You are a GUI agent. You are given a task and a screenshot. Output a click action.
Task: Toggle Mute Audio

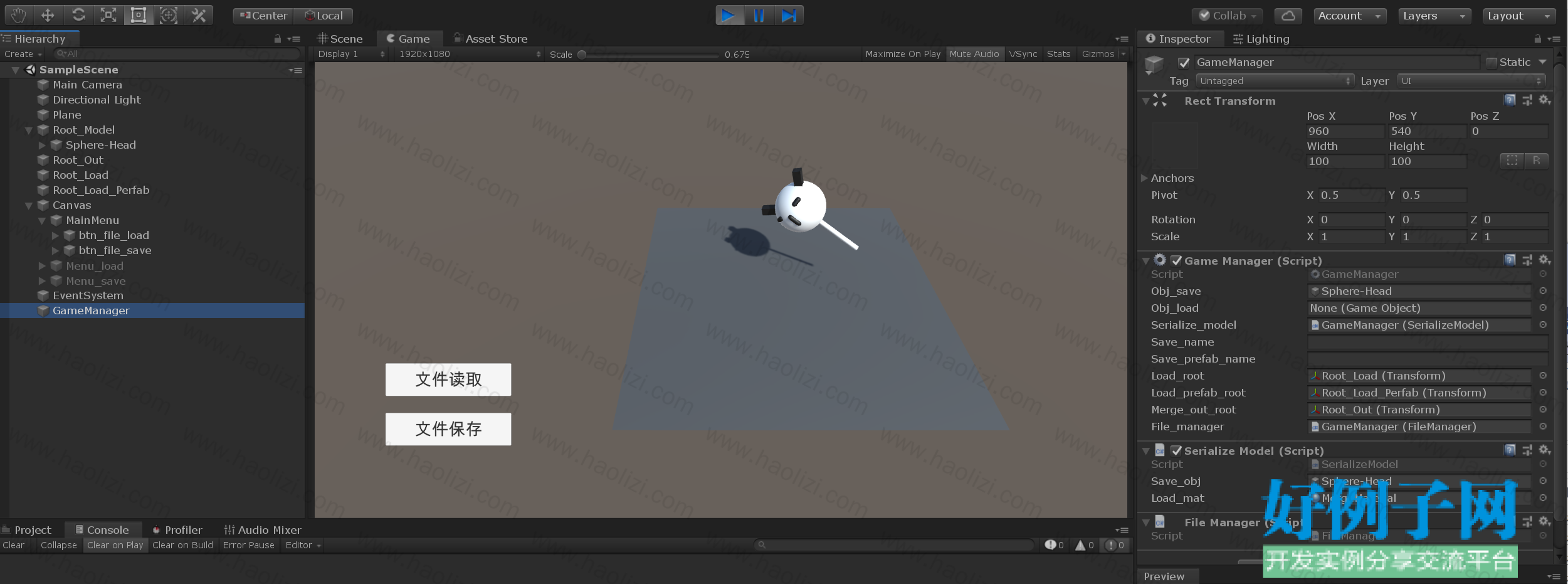[x=974, y=54]
